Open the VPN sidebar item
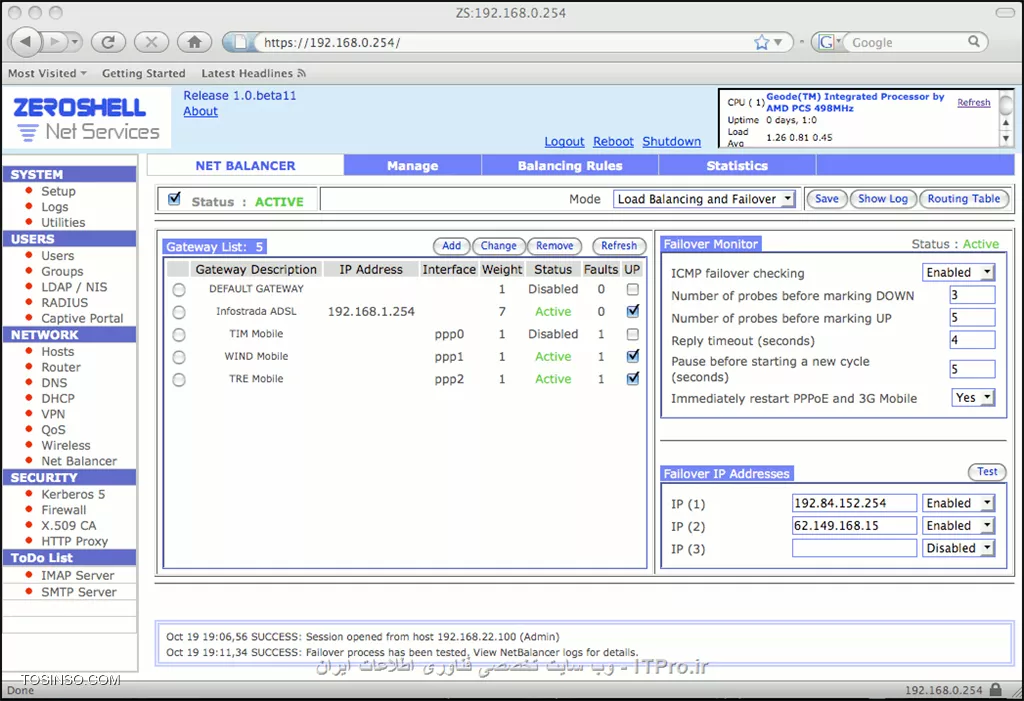Image resolution: width=1024 pixels, height=701 pixels. 53,414
